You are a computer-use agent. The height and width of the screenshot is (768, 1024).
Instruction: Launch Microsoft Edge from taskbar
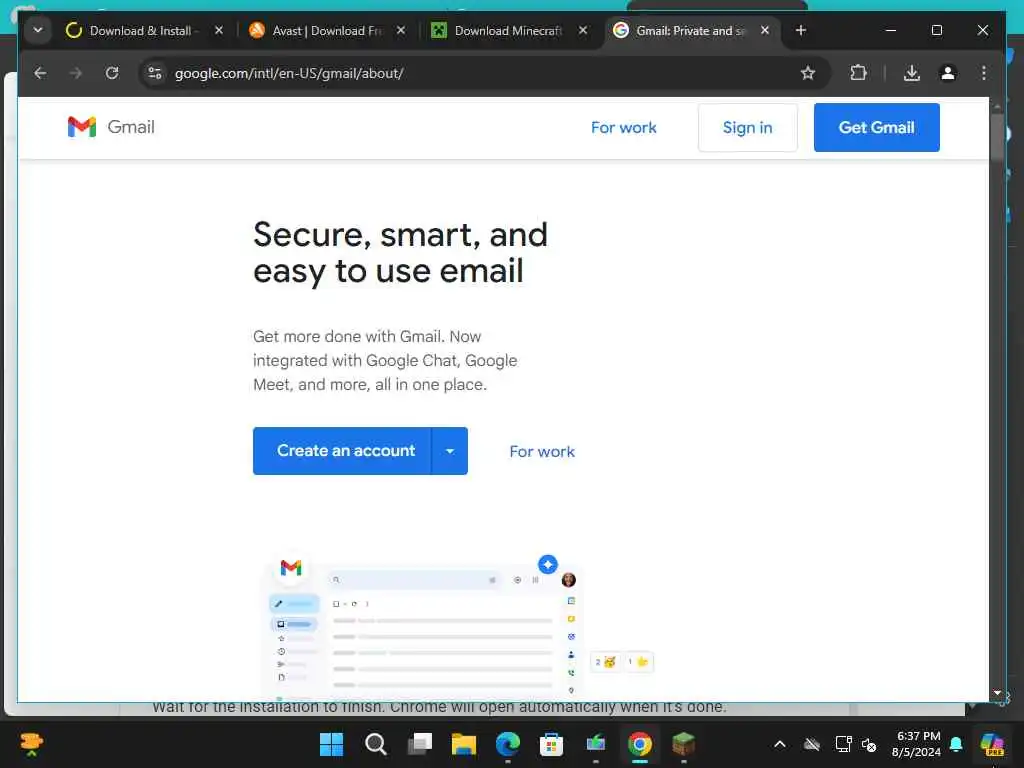(508, 744)
